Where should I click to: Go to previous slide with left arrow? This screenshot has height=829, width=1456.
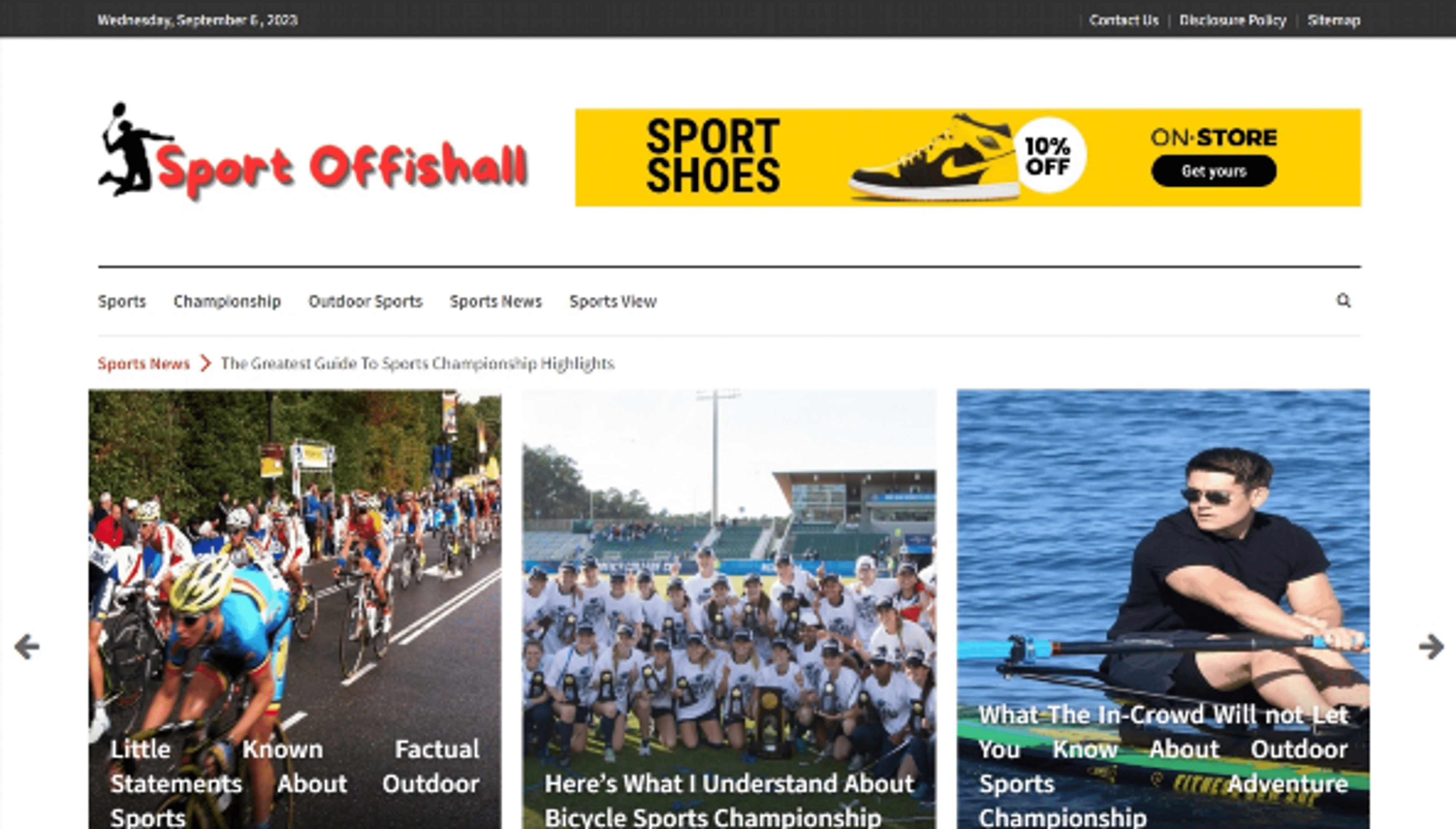pyautogui.click(x=27, y=647)
